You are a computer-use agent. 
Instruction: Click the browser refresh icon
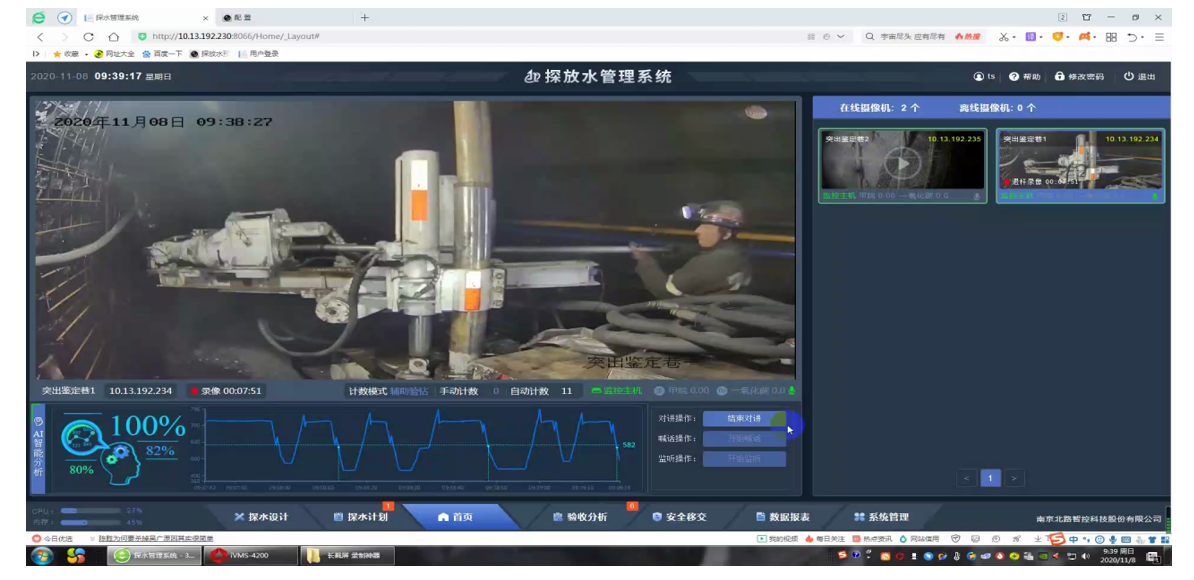coord(89,37)
